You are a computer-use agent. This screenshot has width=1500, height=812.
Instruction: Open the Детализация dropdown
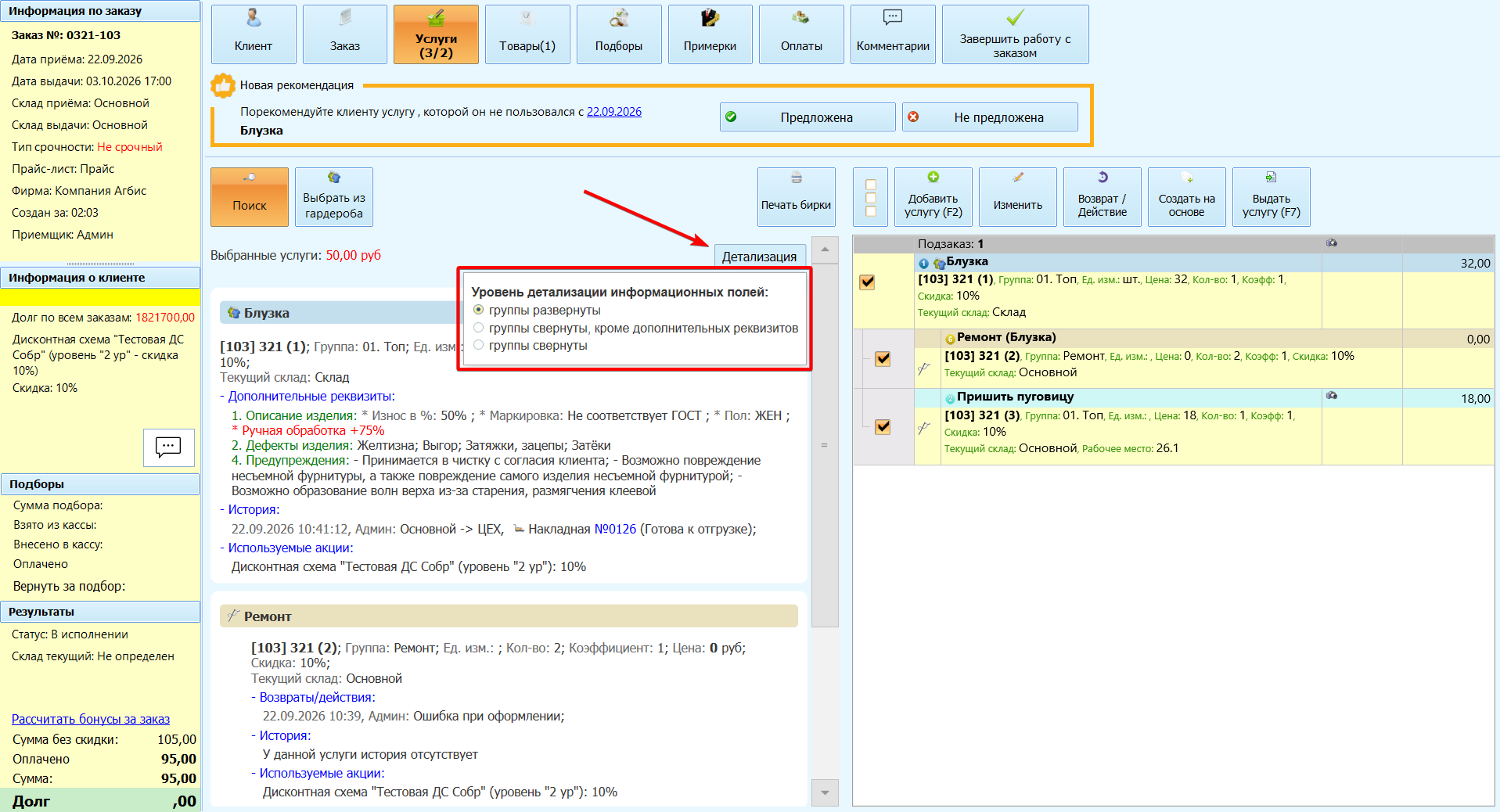pos(759,257)
